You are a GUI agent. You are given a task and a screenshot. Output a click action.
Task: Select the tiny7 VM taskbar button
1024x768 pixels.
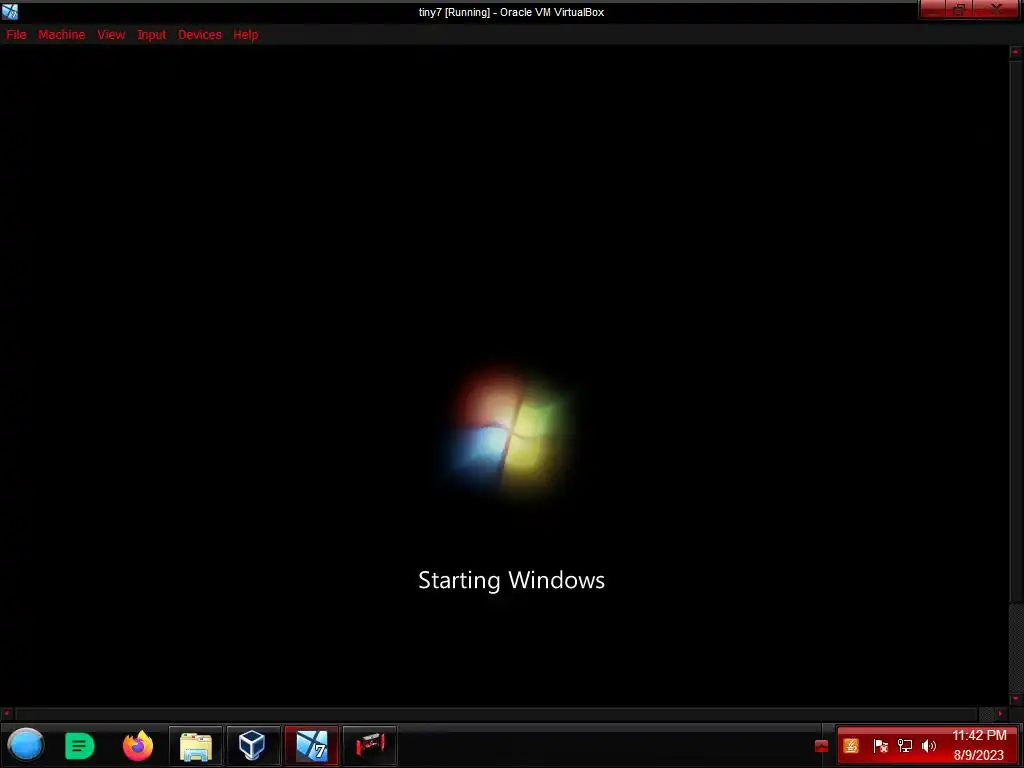(312, 746)
